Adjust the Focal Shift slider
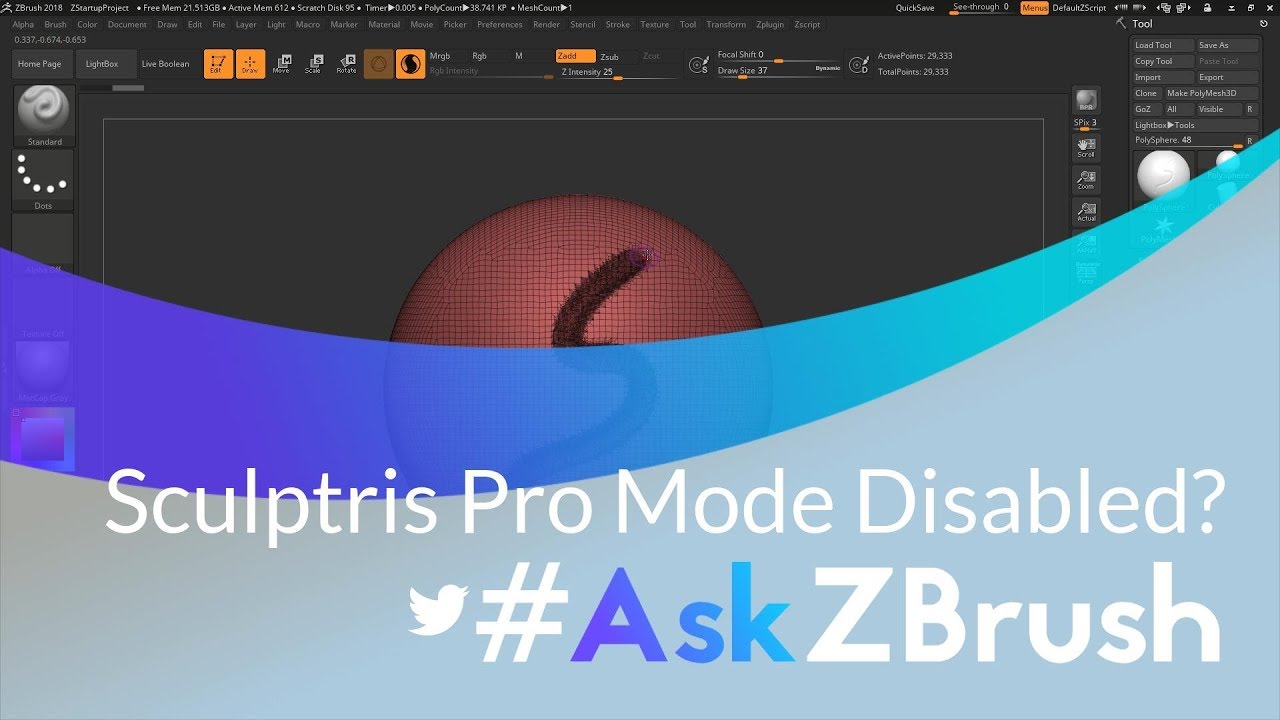 (x=778, y=56)
